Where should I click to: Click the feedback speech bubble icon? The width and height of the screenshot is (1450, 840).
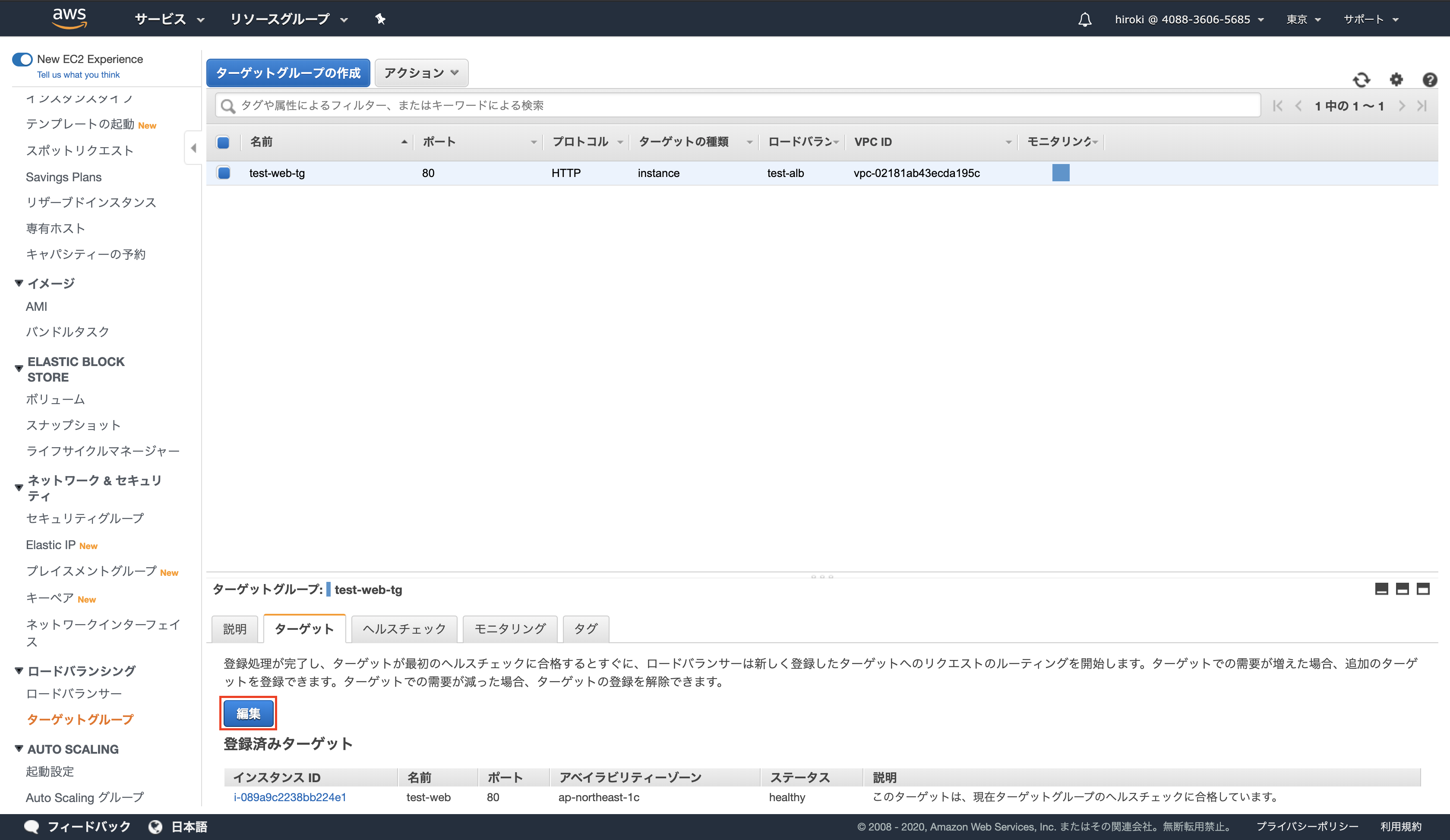(x=32, y=826)
